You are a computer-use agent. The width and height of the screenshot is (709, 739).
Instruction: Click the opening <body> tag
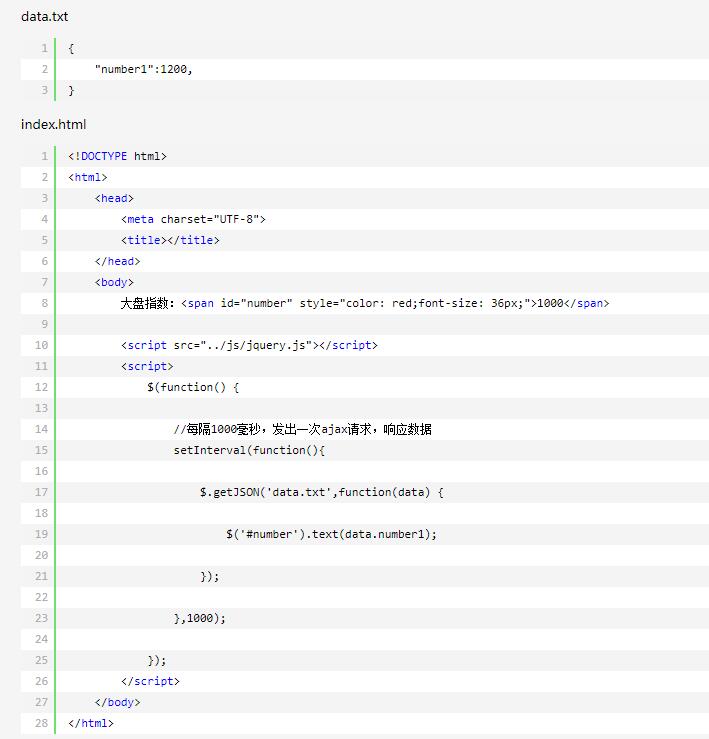114,282
